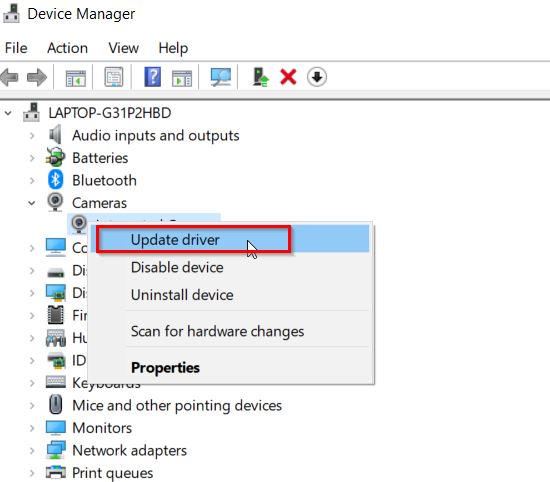This screenshot has width=550, height=482.
Task: Collapse the Cameras category
Action: tap(32, 203)
